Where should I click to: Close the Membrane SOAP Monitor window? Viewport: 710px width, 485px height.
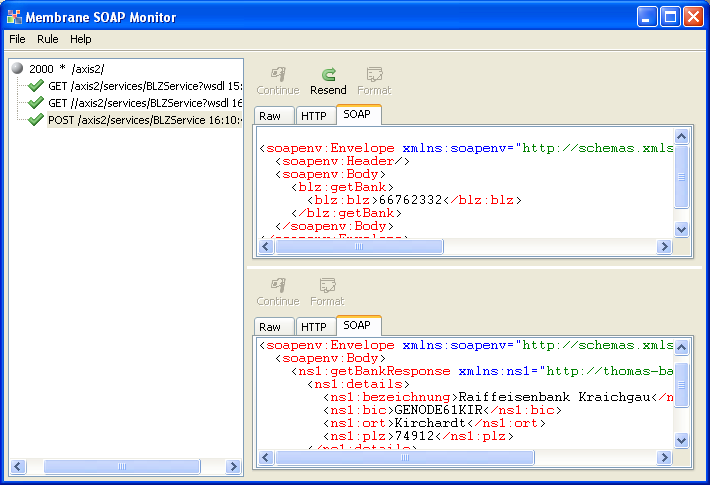coord(693,17)
